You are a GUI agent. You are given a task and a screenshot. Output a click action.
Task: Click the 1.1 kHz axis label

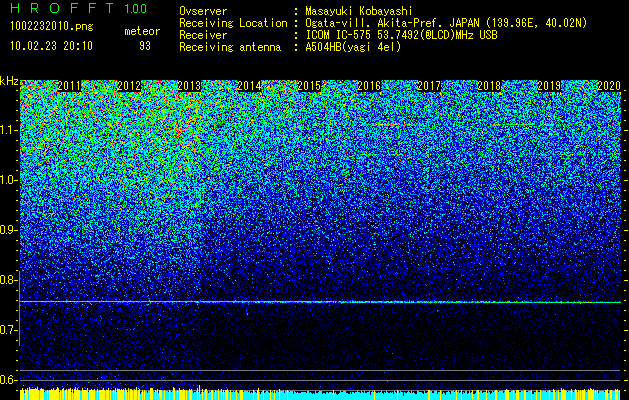[9, 130]
